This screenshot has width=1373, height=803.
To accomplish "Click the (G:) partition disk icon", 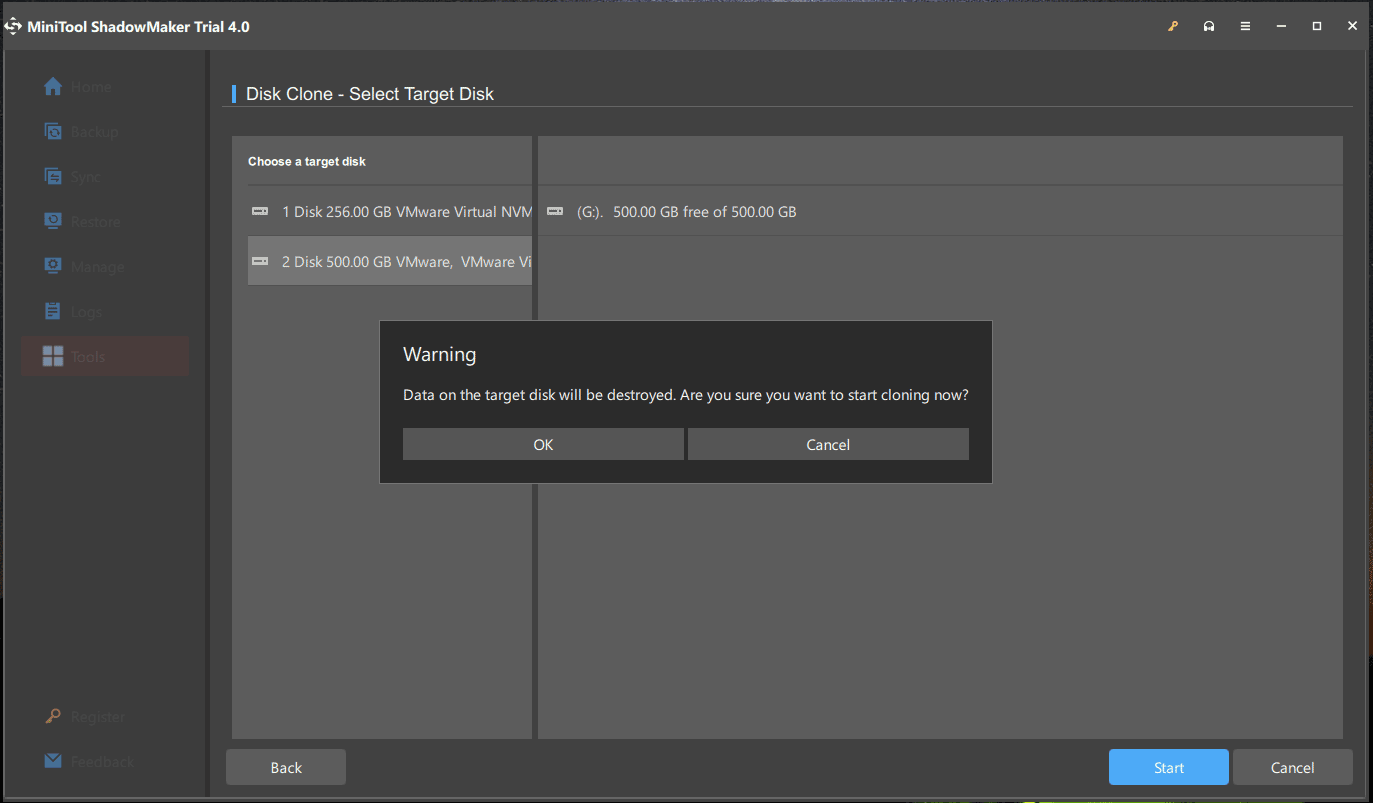I will (x=556, y=211).
